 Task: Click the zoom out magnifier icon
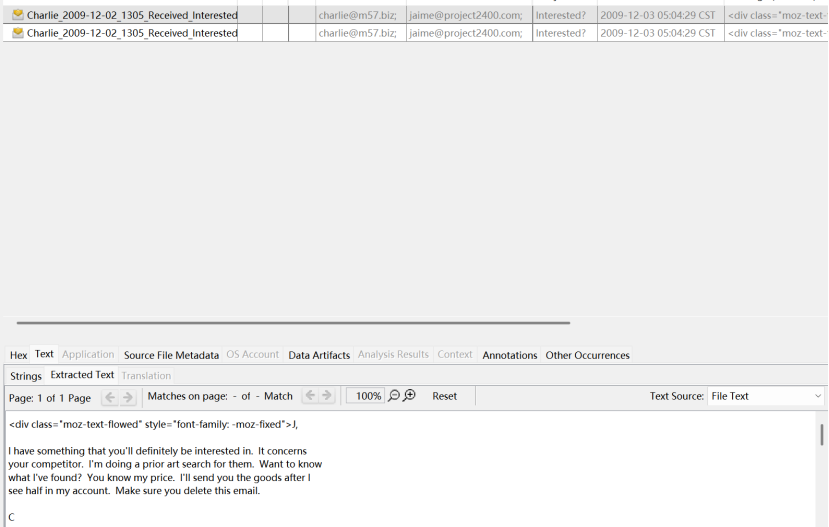pos(394,395)
